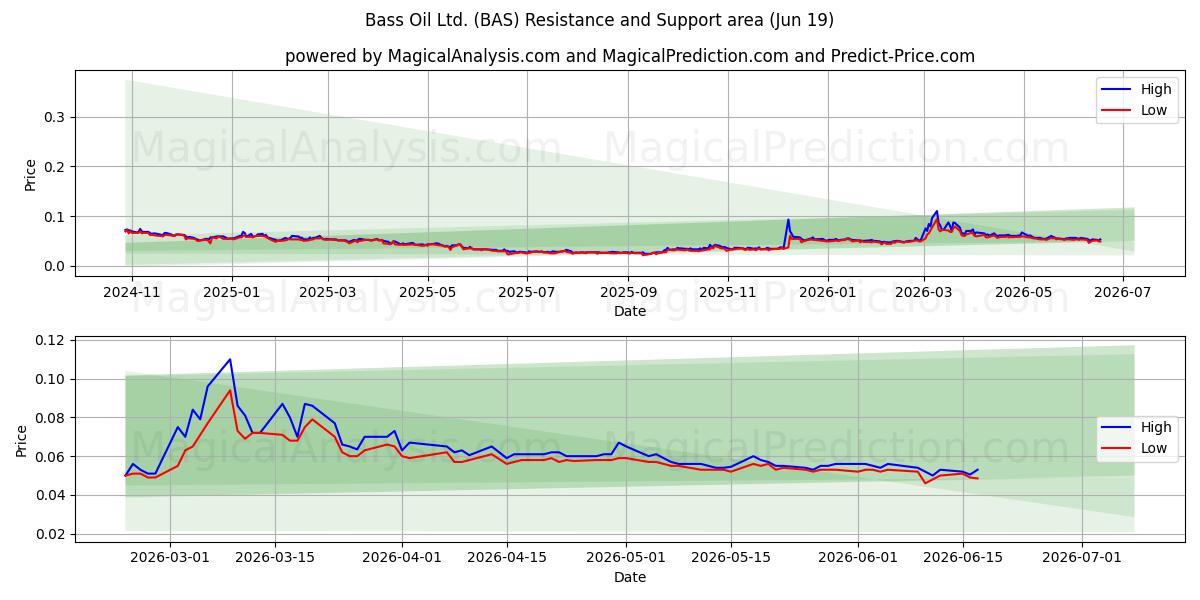The width and height of the screenshot is (1200, 600).
Task: Click the '2026-05-01' tick on the bottom chart
Action: click(626, 557)
